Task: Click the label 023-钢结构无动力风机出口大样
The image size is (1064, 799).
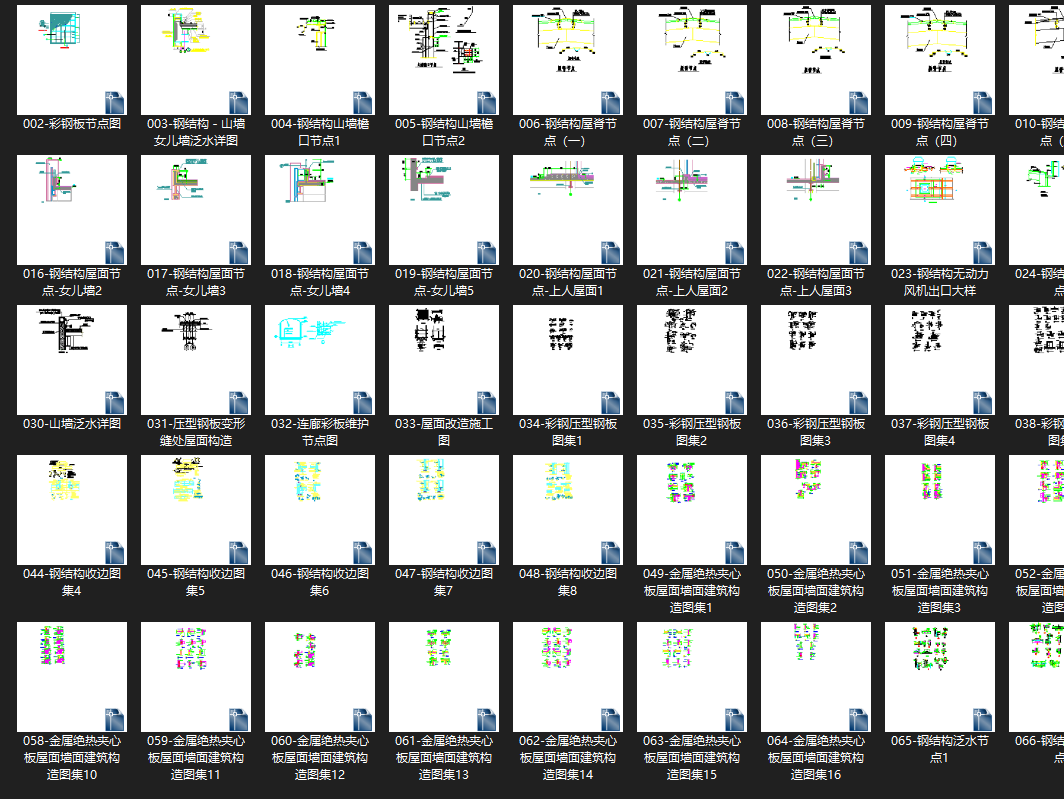Action: pyautogui.click(x=940, y=282)
